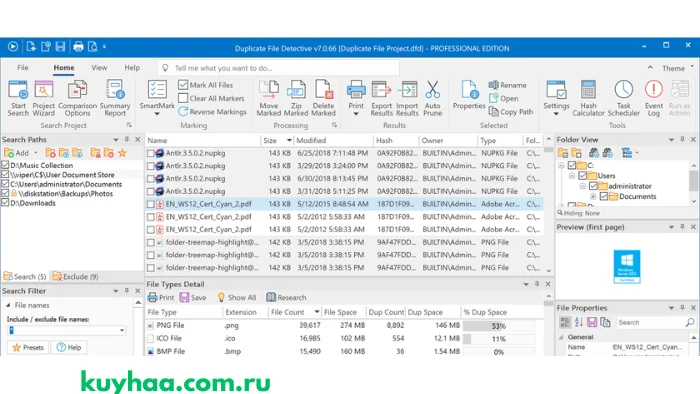The width and height of the screenshot is (700, 394).
Task: Collapse the File names section in Search Filter
Action: coord(8,305)
